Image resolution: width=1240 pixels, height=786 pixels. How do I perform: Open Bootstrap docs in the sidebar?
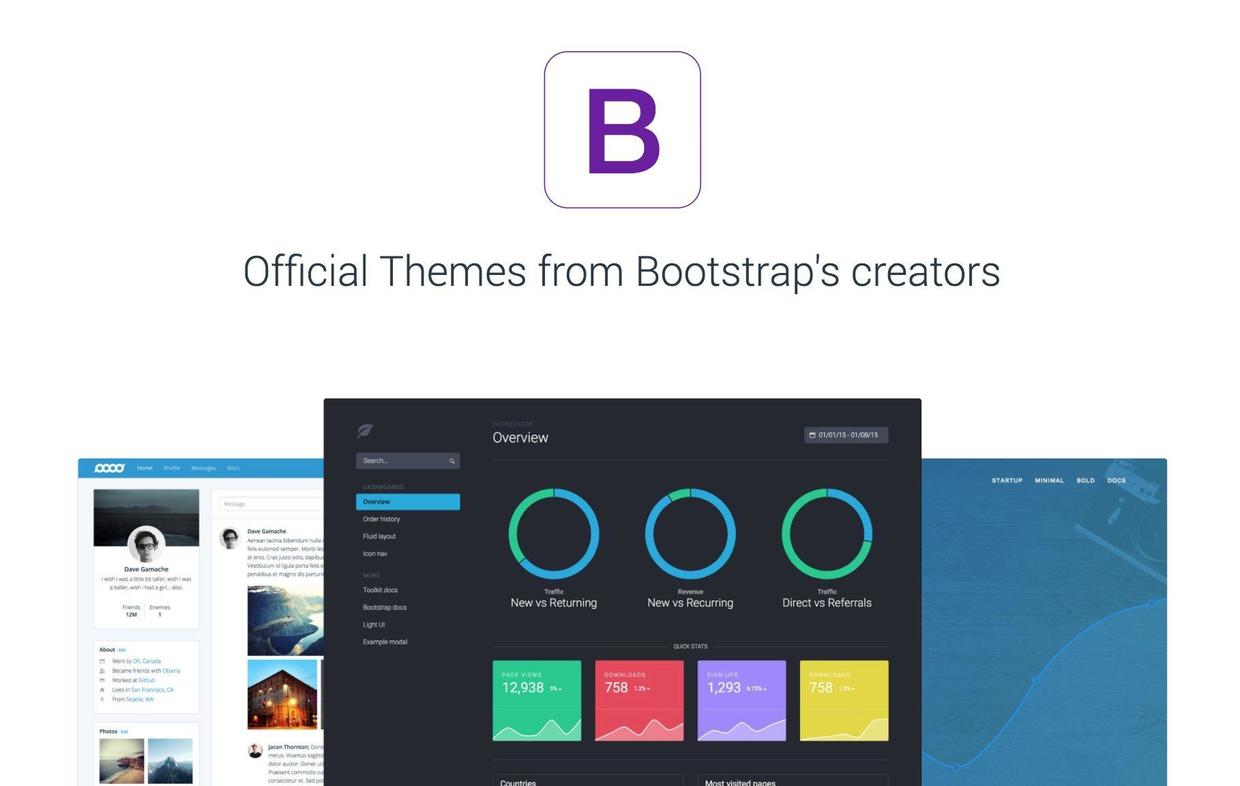(384, 607)
